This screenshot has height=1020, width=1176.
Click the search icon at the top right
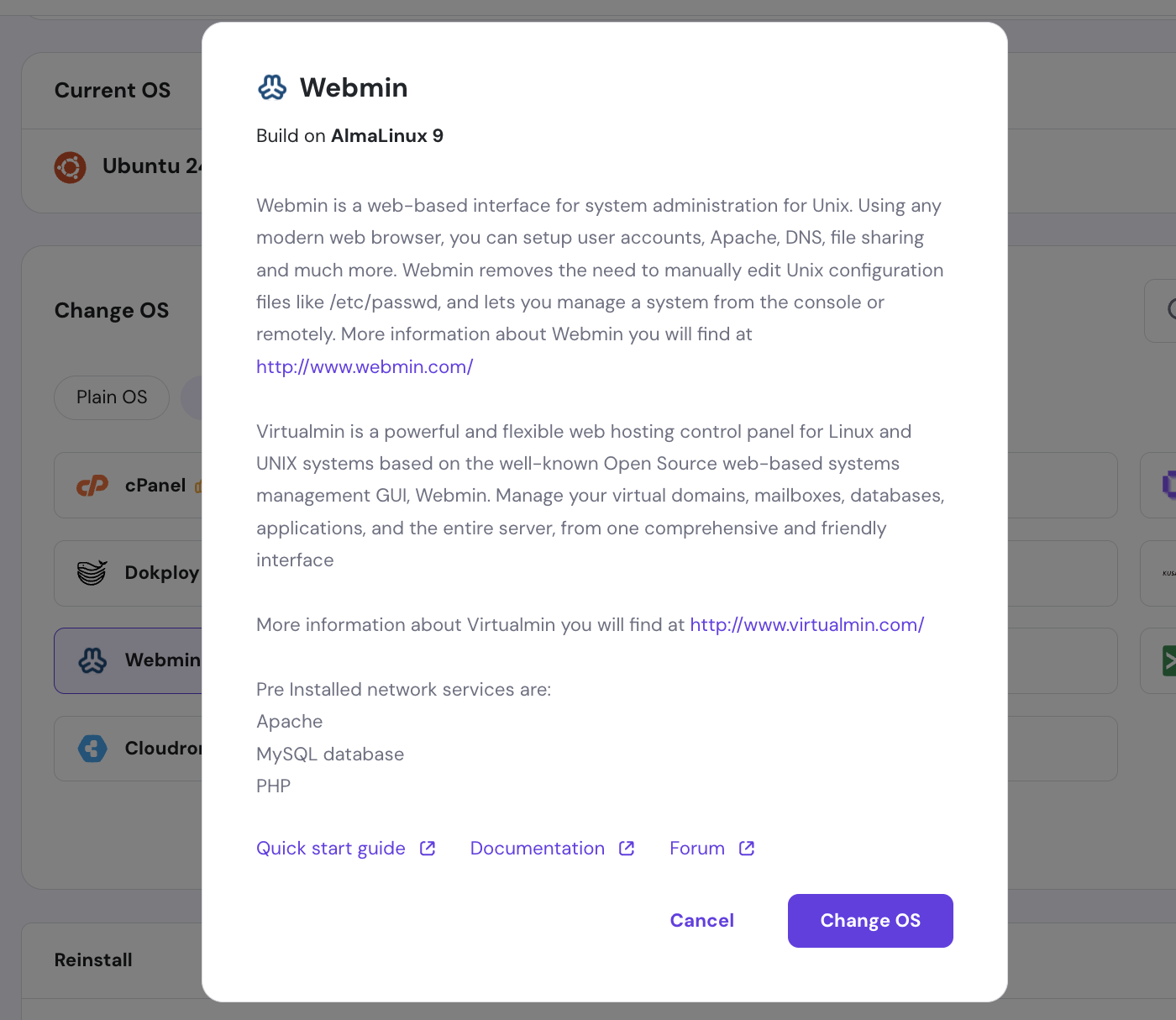click(x=1171, y=311)
